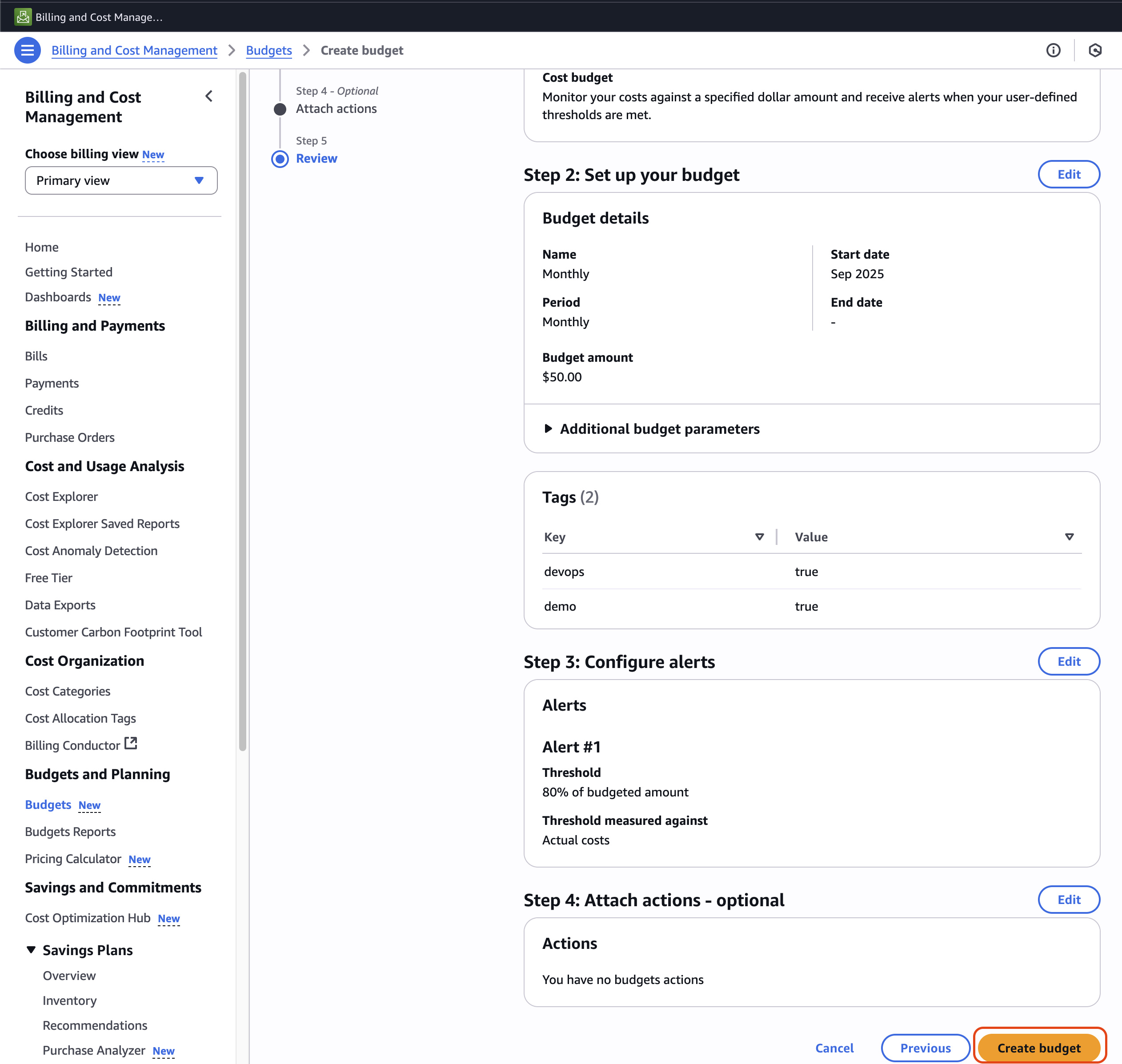This screenshot has width=1122, height=1064.
Task: Sort tags by the Value column arrow
Action: pos(1069,537)
